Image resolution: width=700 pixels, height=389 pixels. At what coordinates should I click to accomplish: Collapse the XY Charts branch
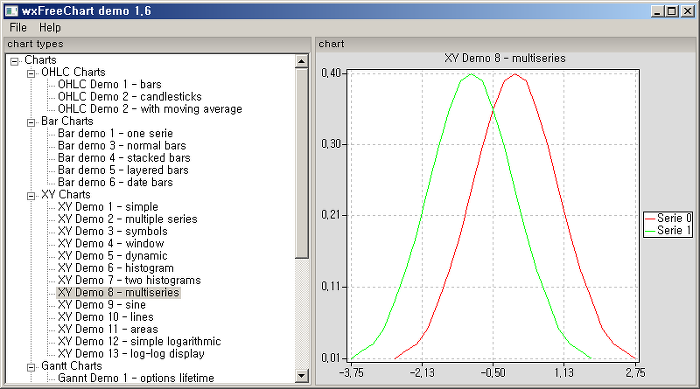tap(31, 196)
